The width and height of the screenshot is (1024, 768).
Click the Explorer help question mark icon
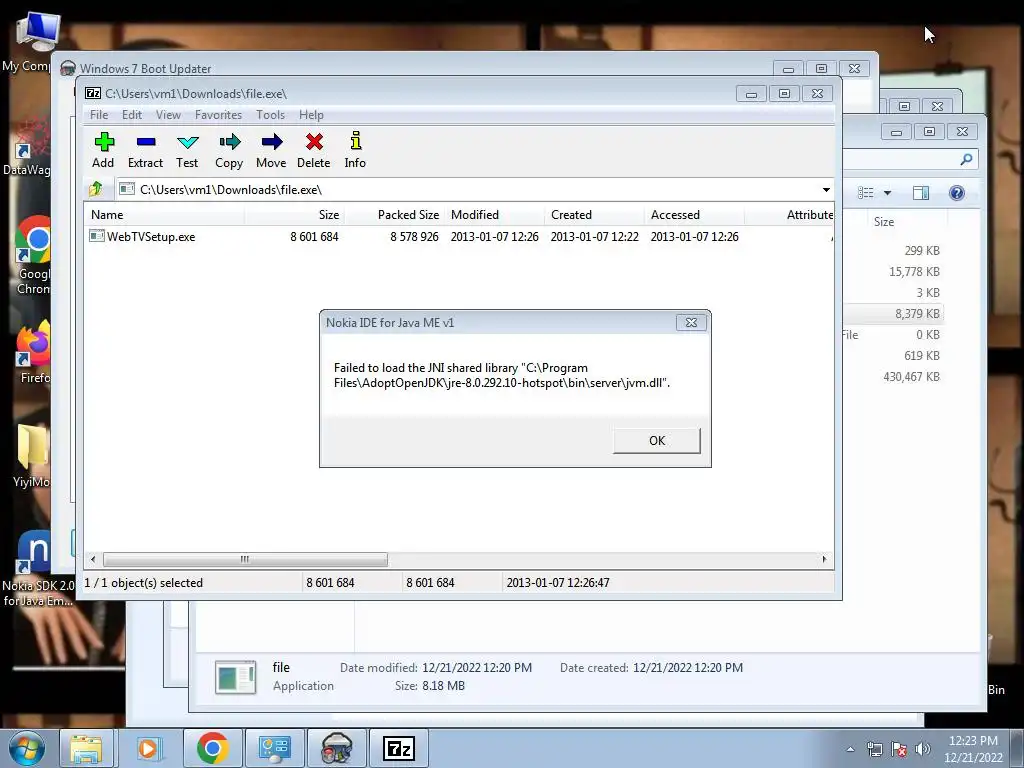click(957, 193)
